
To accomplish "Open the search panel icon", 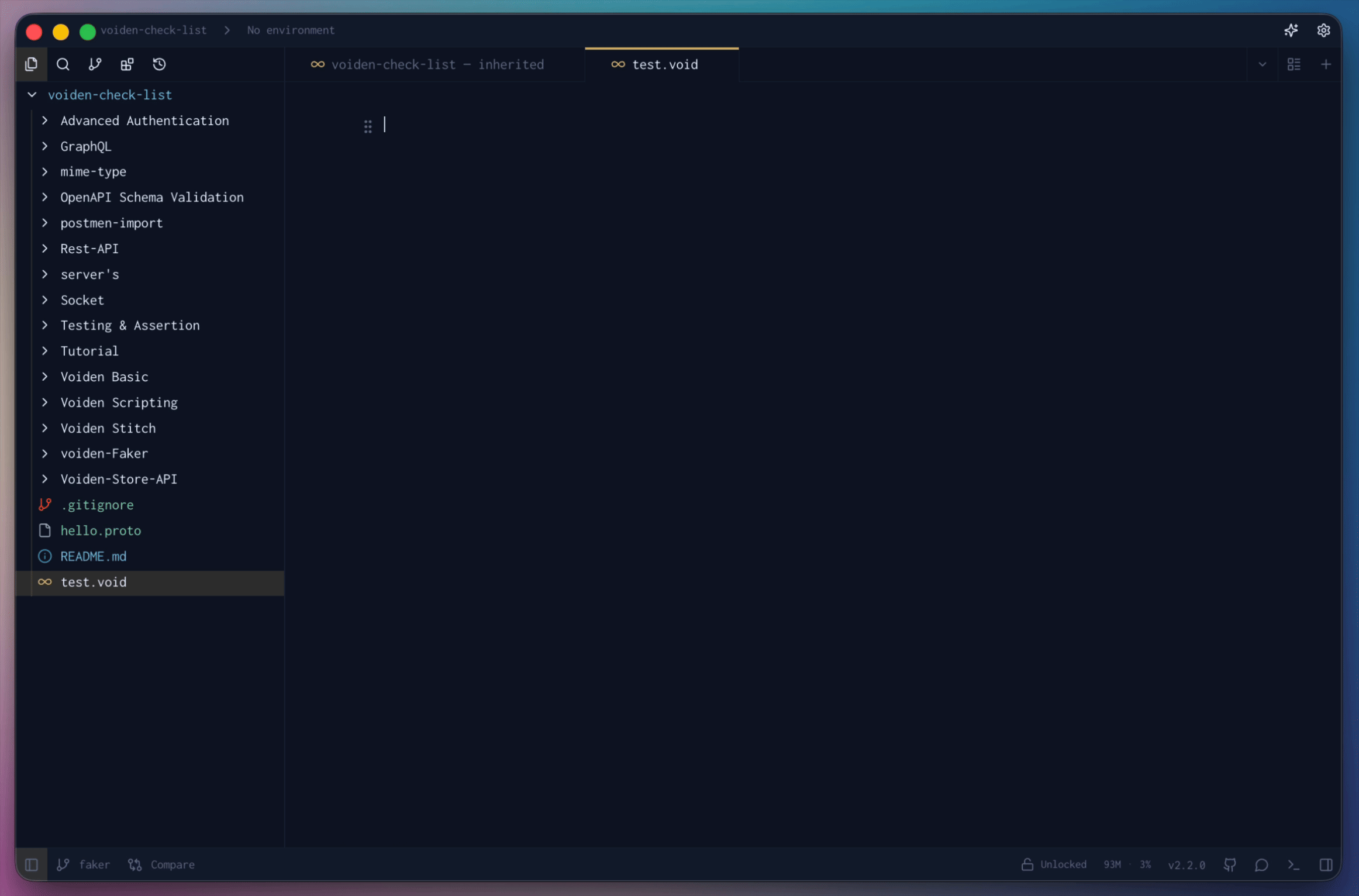I will coord(63,64).
